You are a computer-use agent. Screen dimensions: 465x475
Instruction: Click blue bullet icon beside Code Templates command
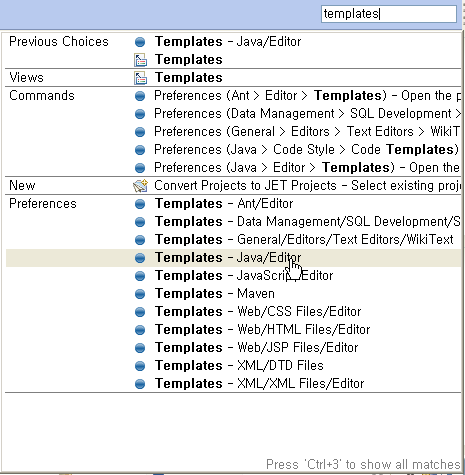140,150
